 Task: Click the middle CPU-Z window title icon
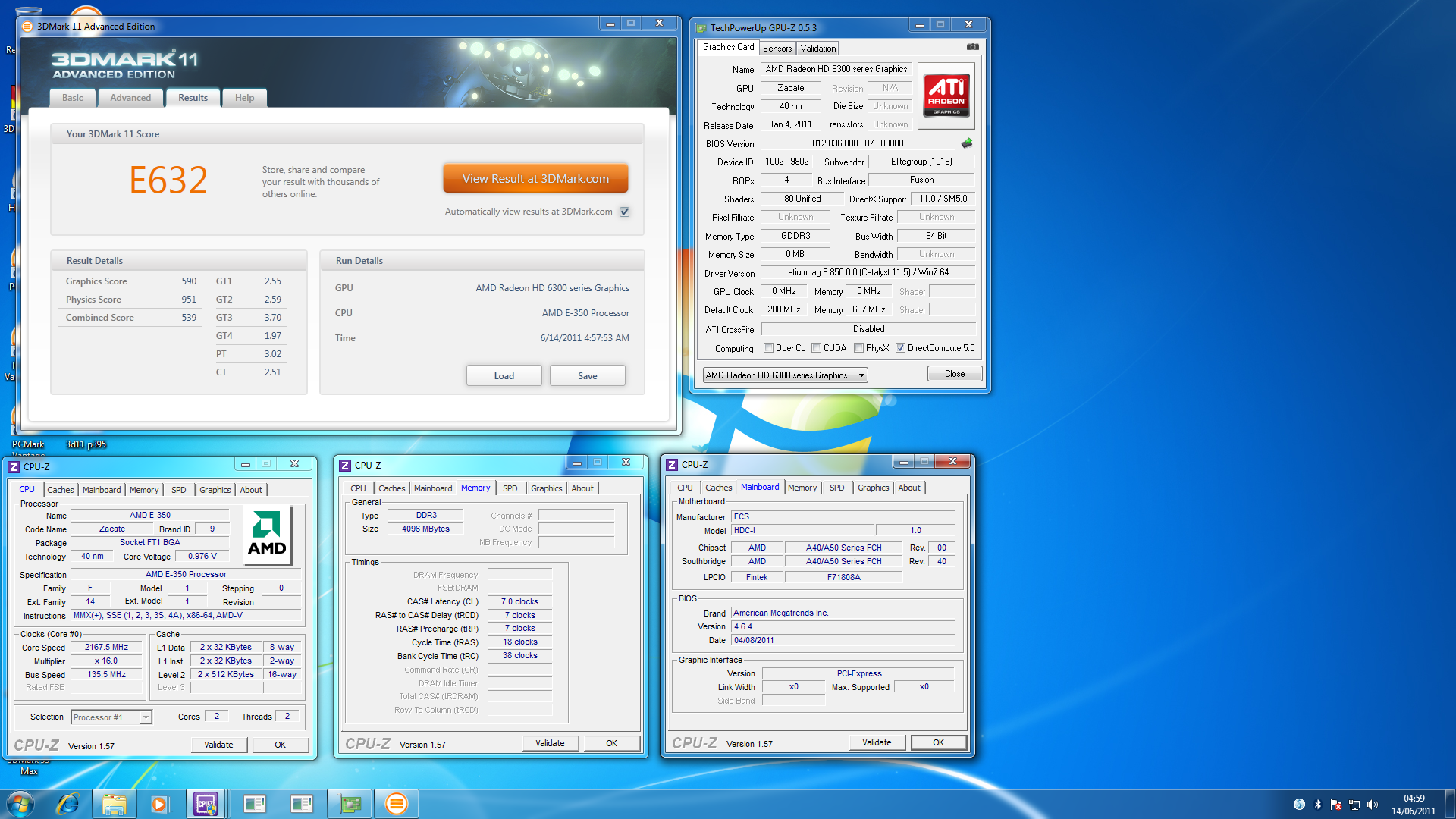click(x=345, y=465)
